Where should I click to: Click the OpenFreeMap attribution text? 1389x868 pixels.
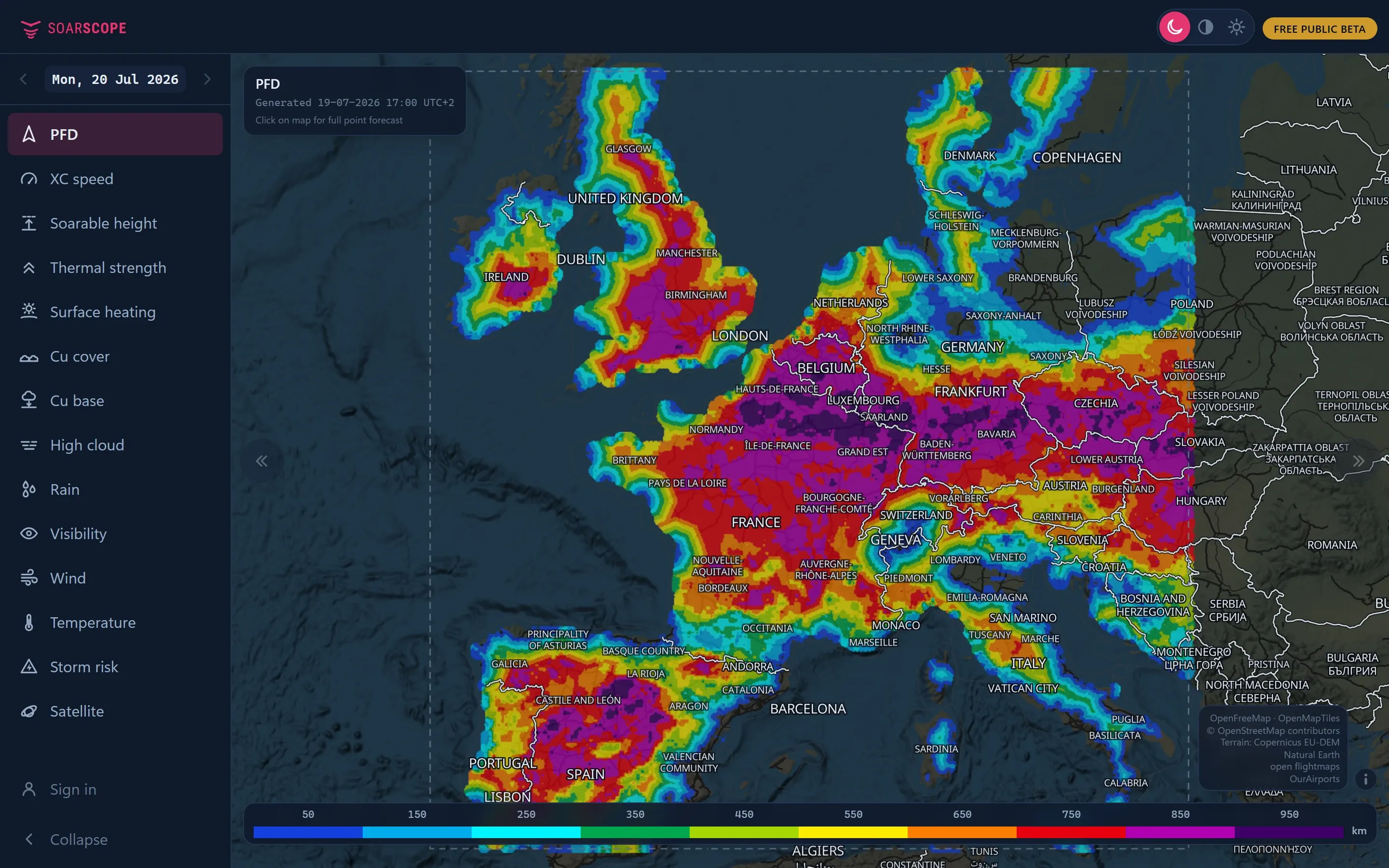coord(1240,718)
